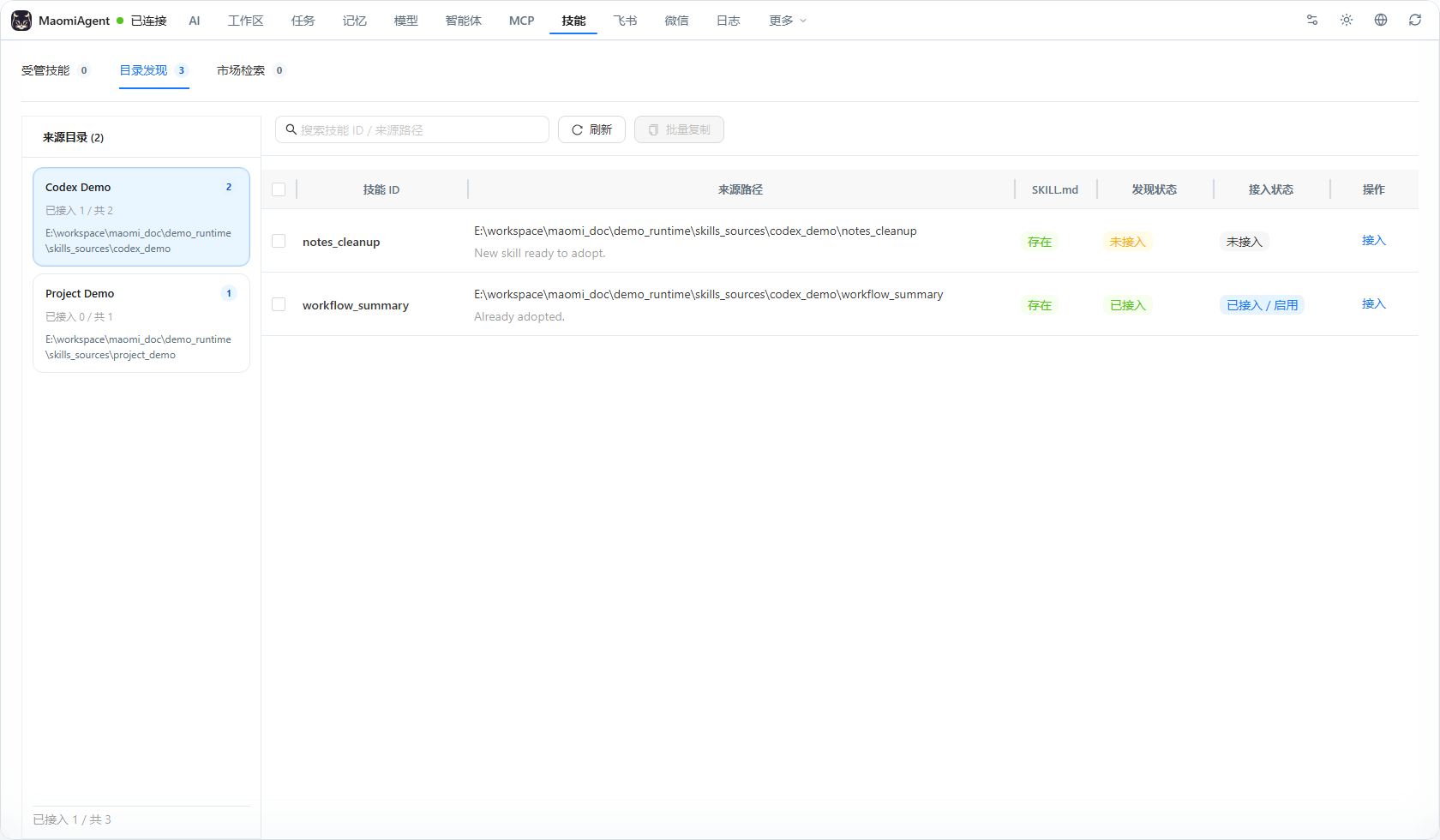Click the gray 未接入 adoption status tag
Screen dimensions: 1440x840
(x=1245, y=242)
